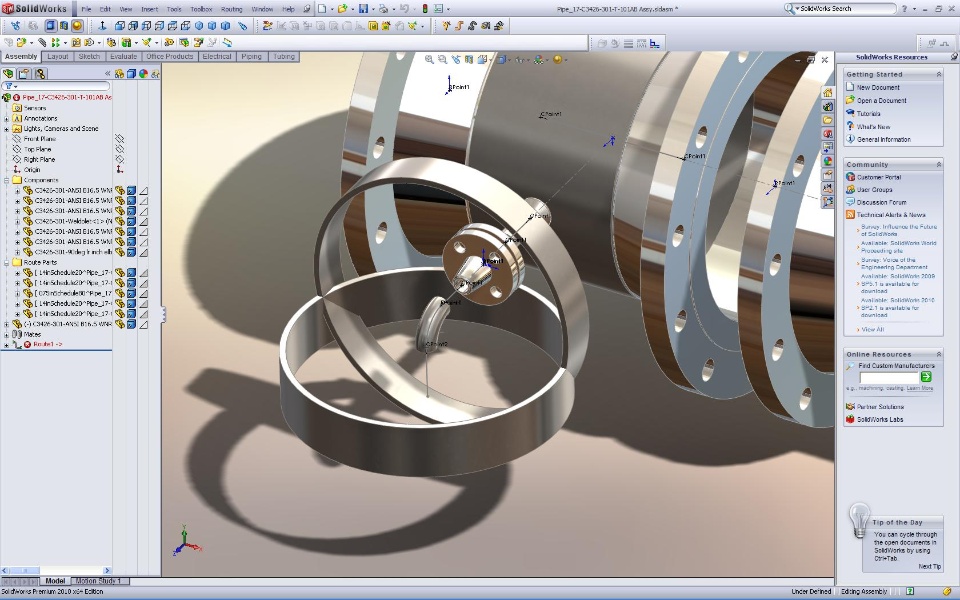Switch to the Evaluate tab
This screenshot has width=960, height=600.
(124, 56)
